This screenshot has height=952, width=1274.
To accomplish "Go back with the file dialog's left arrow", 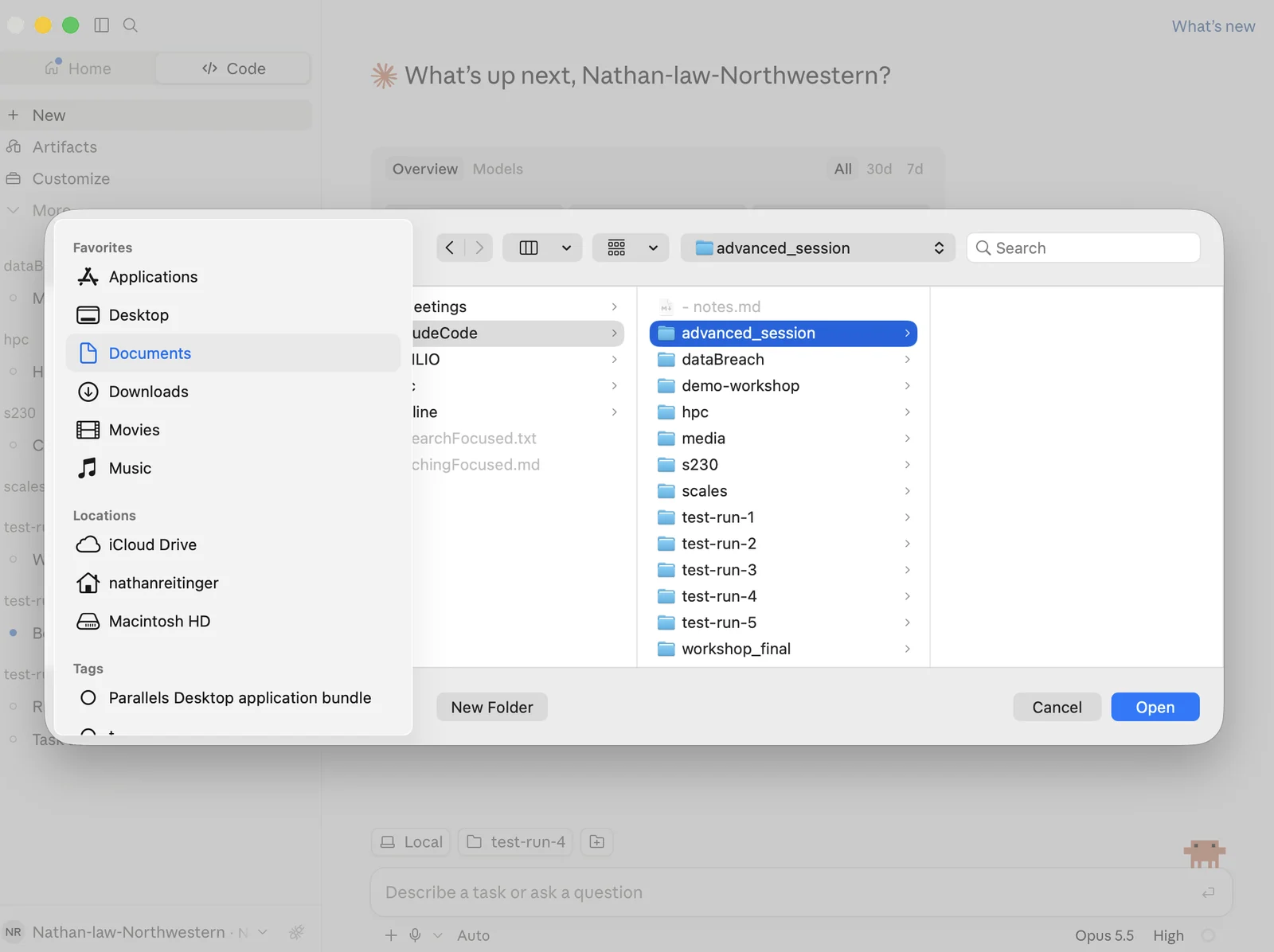I will tap(450, 248).
